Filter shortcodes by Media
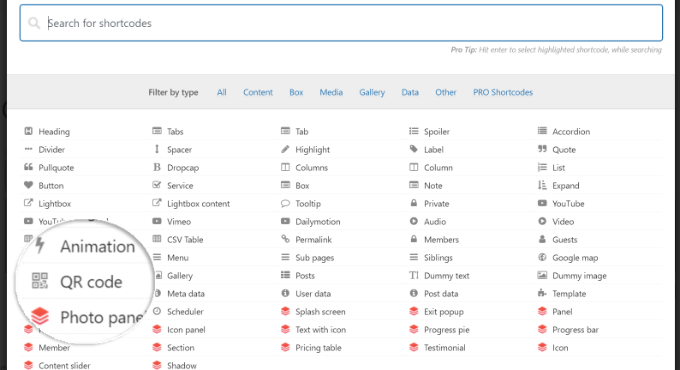This screenshot has height=370, width=680. (331, 92)
